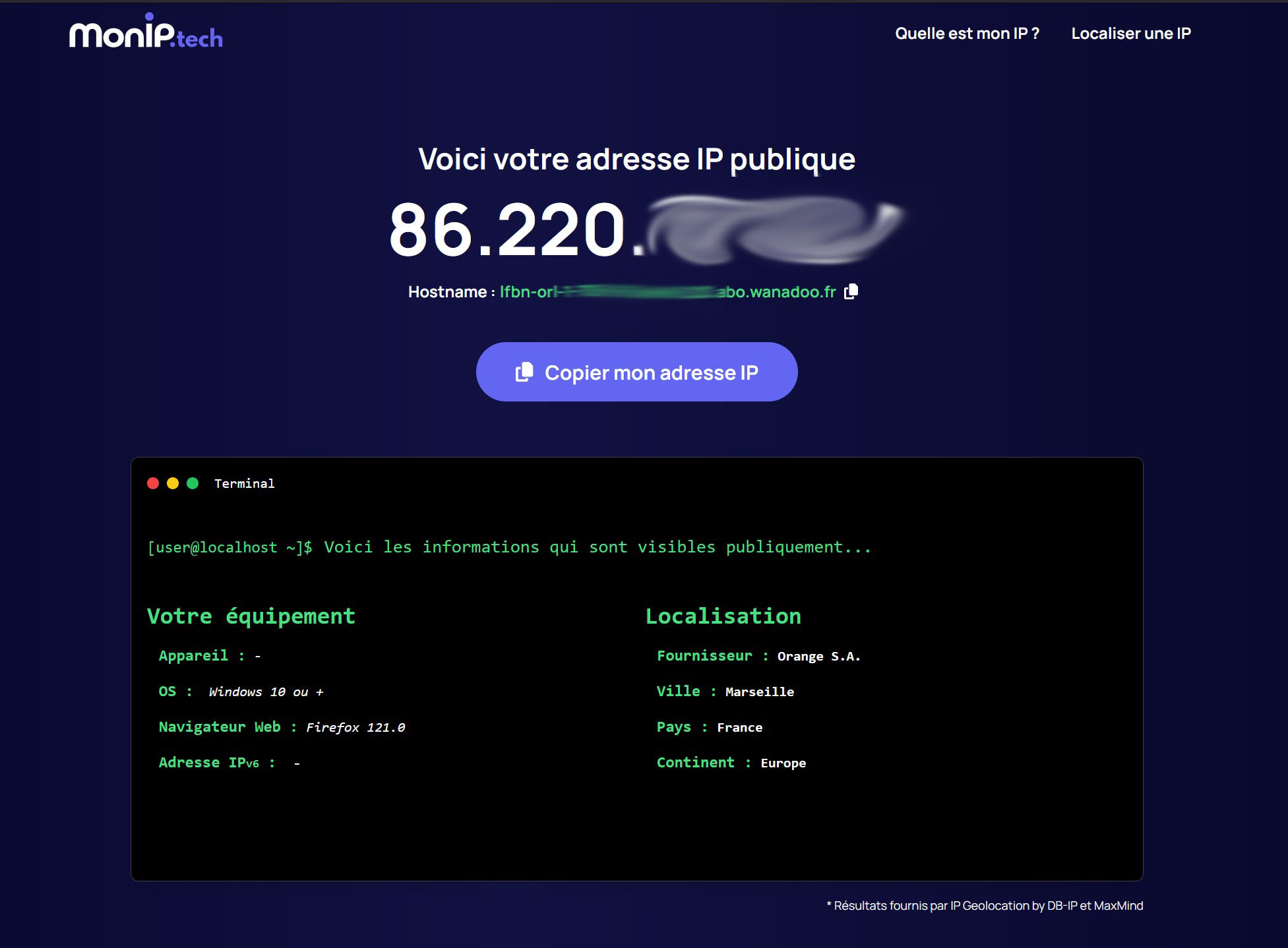Click the MonIP.tech logo

point(146,32)
